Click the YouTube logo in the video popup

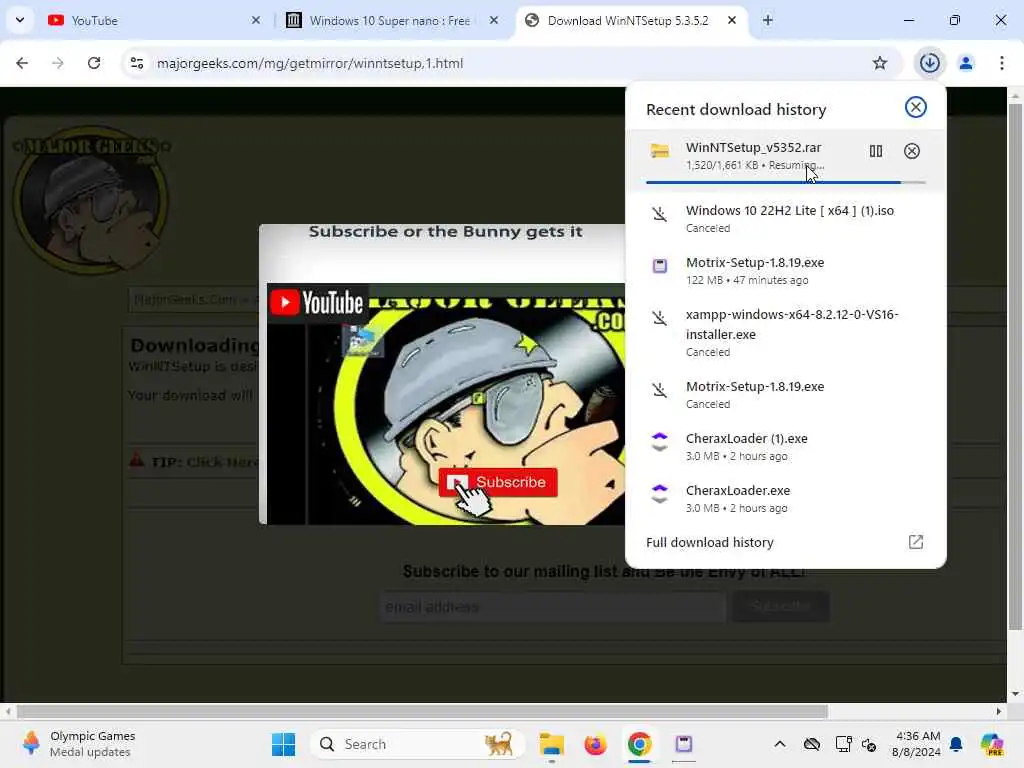(x=317, y=302)
